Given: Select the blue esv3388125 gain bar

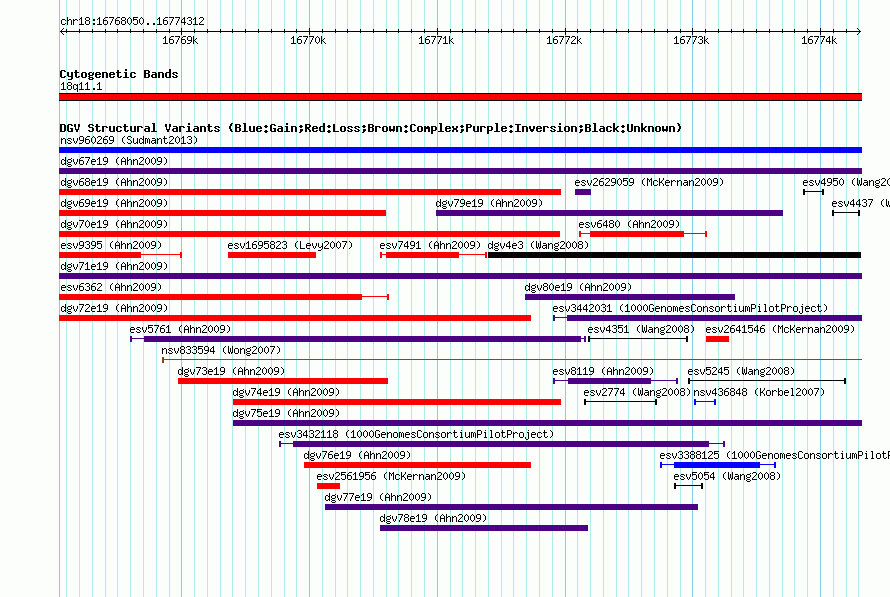Looking at the screenshot, I should pyautogui.click(x=717, y=465).
